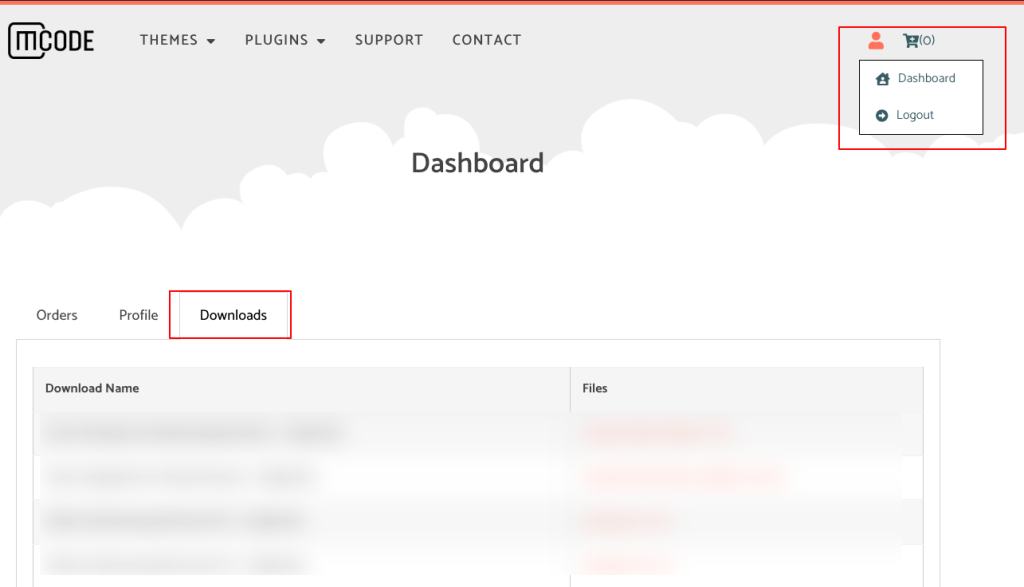This screenshot has height=587, width=1024.
Task: Click the shopping cart icon
Action: pos(910,41)
